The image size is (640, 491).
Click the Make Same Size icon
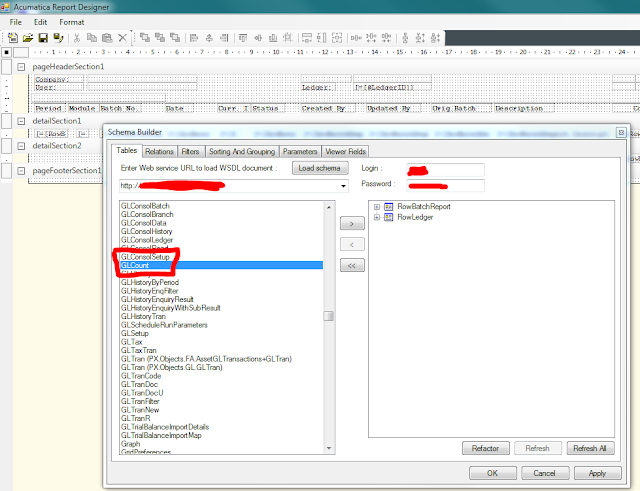click(337, 38)
